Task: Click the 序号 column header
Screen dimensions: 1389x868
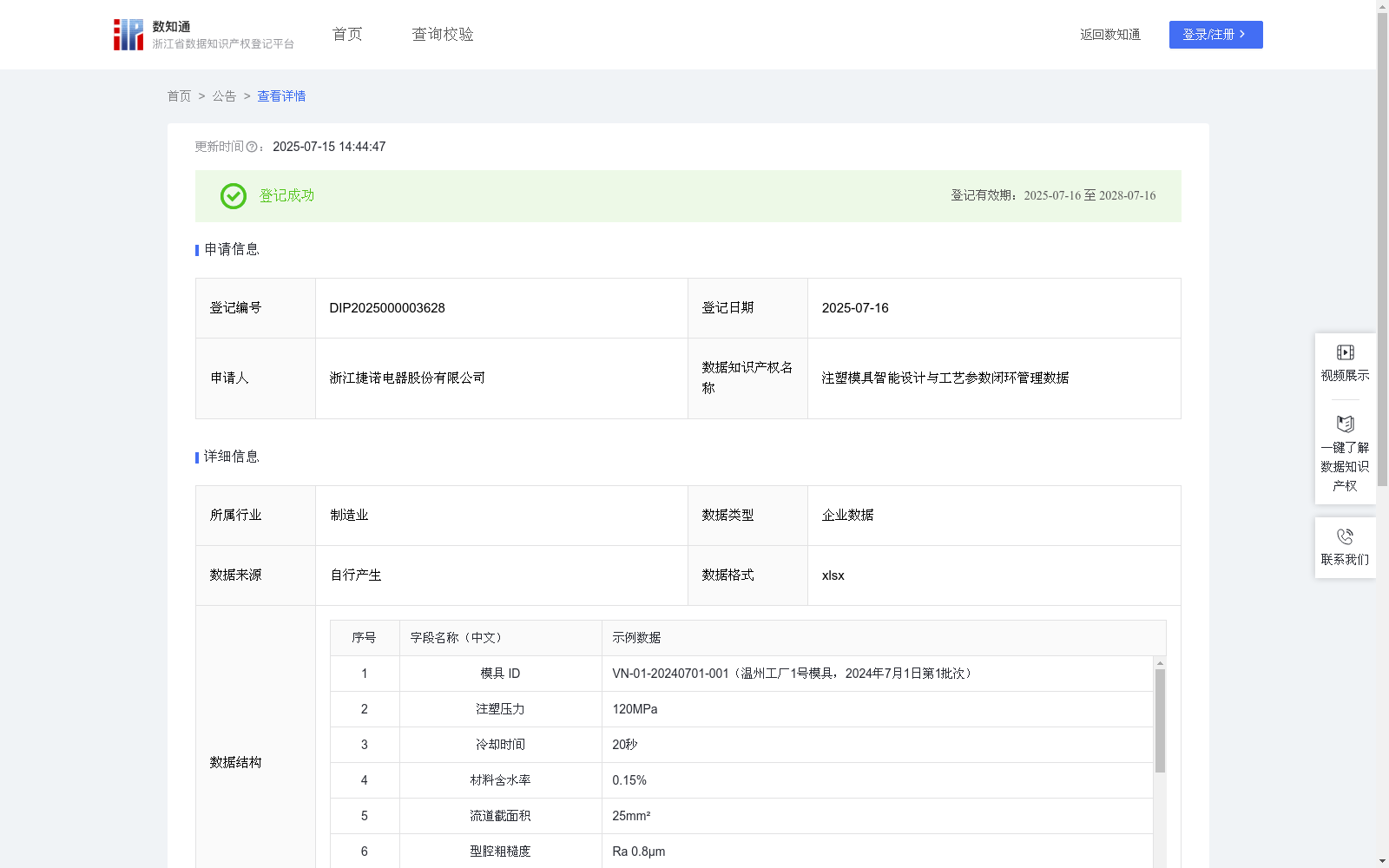Action: 364,638
